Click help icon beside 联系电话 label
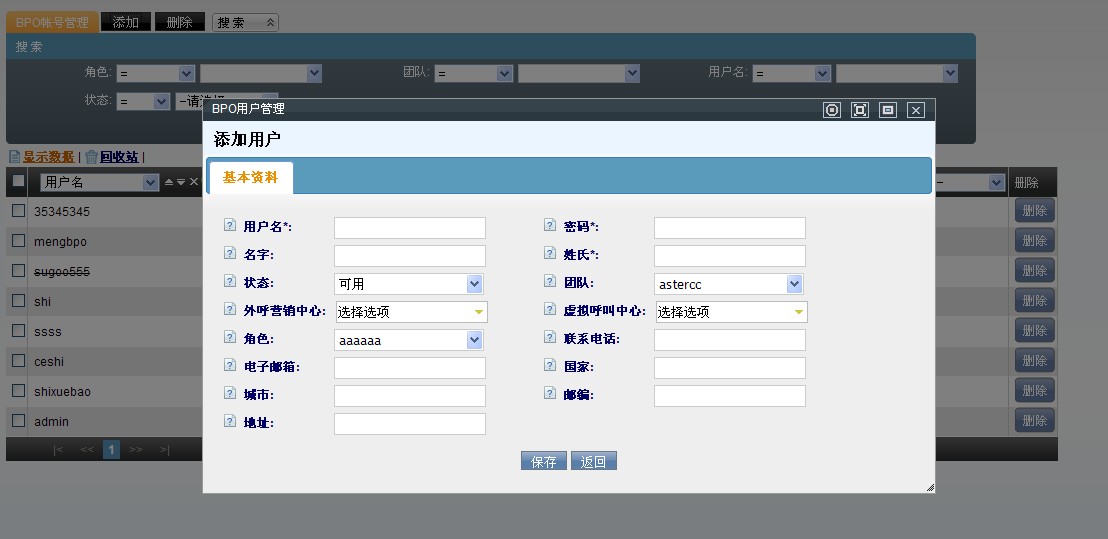 pyautogui.click(x=550, y=338)
